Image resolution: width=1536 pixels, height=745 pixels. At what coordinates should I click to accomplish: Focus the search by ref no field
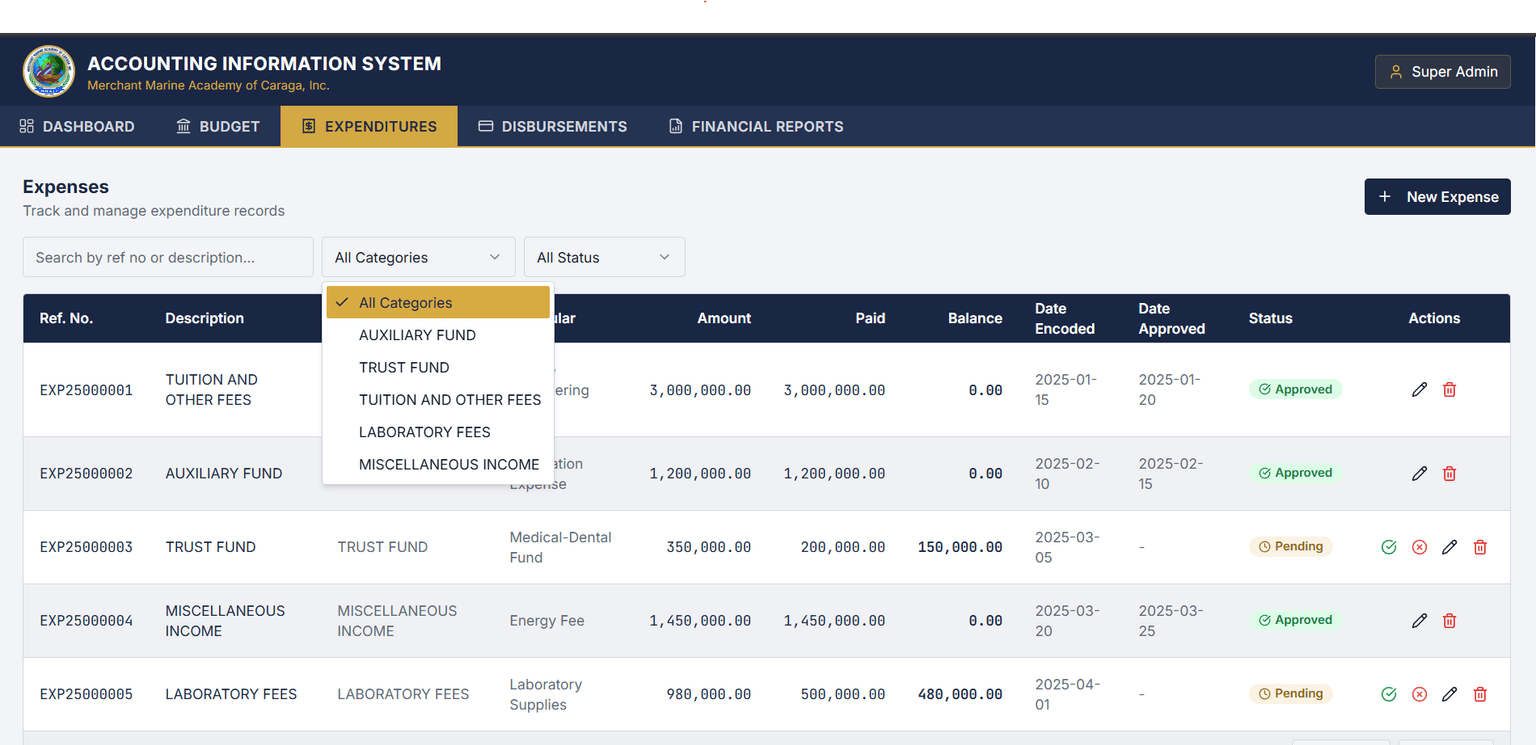[168, 257]
